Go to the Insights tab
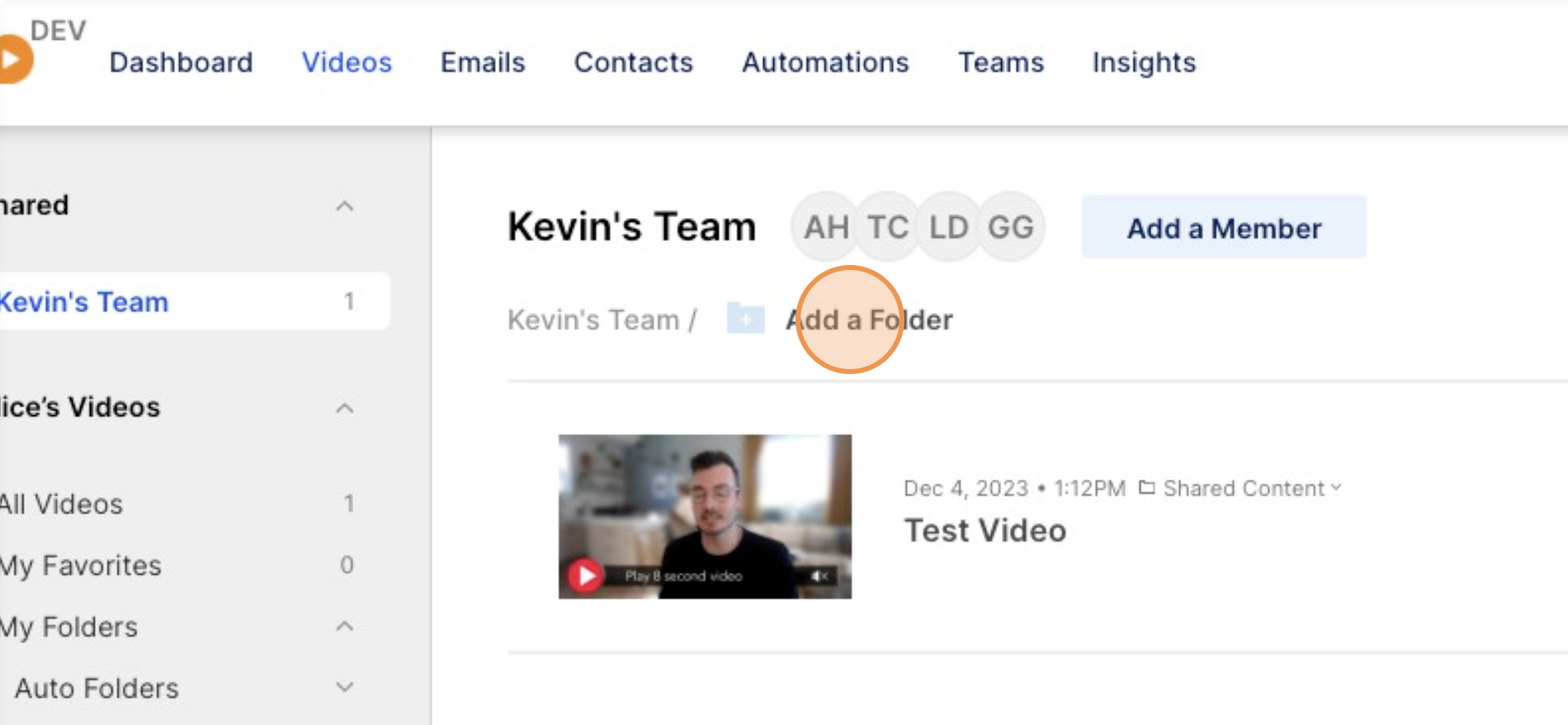Viewport: 1568px width, 725px height. click(1144, 63)
